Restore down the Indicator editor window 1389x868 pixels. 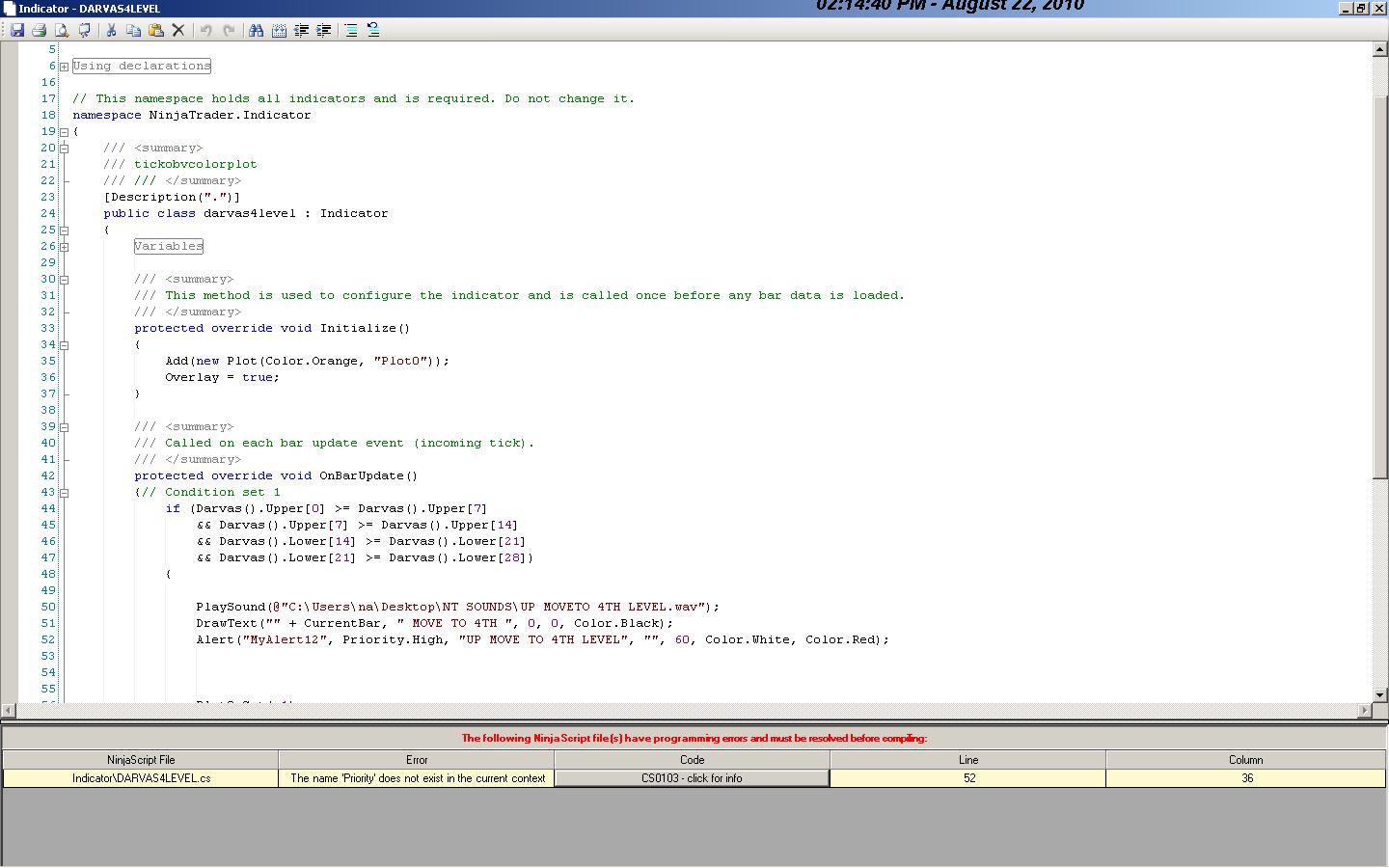pos(1361,8)
